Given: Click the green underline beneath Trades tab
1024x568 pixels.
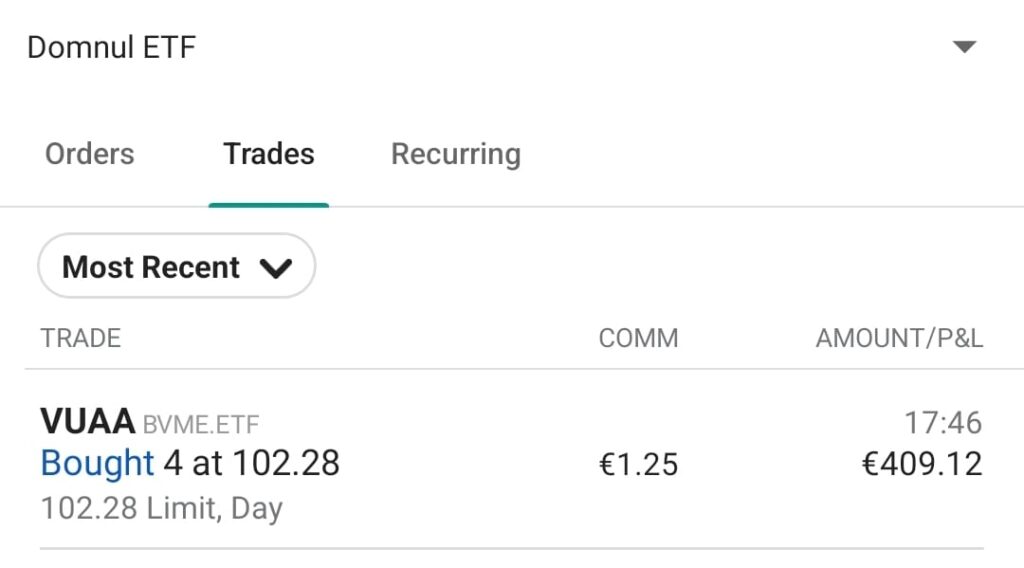Looking at the screenshot, I should tap(268, 204).
